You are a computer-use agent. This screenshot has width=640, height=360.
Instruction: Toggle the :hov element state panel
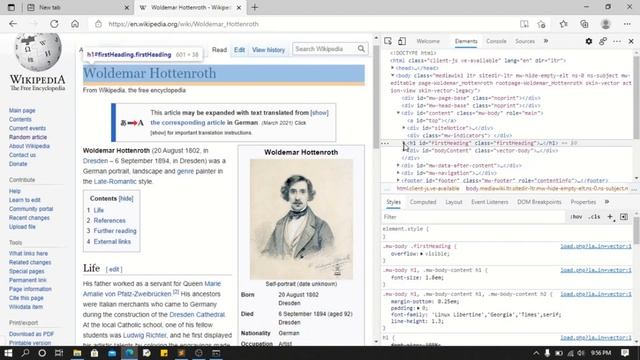[x=576, y=217]
